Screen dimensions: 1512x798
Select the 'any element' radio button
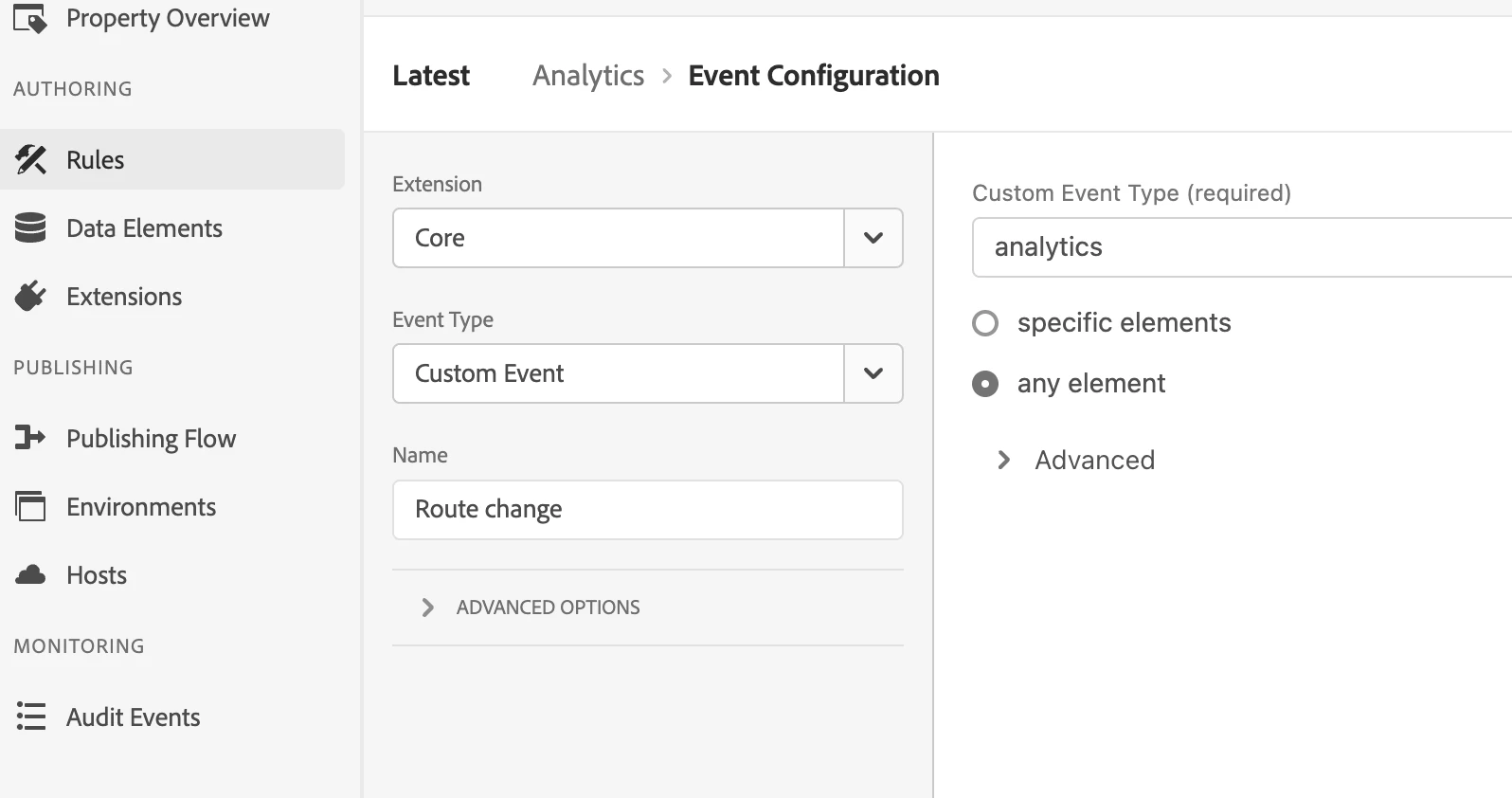point(985,384)
